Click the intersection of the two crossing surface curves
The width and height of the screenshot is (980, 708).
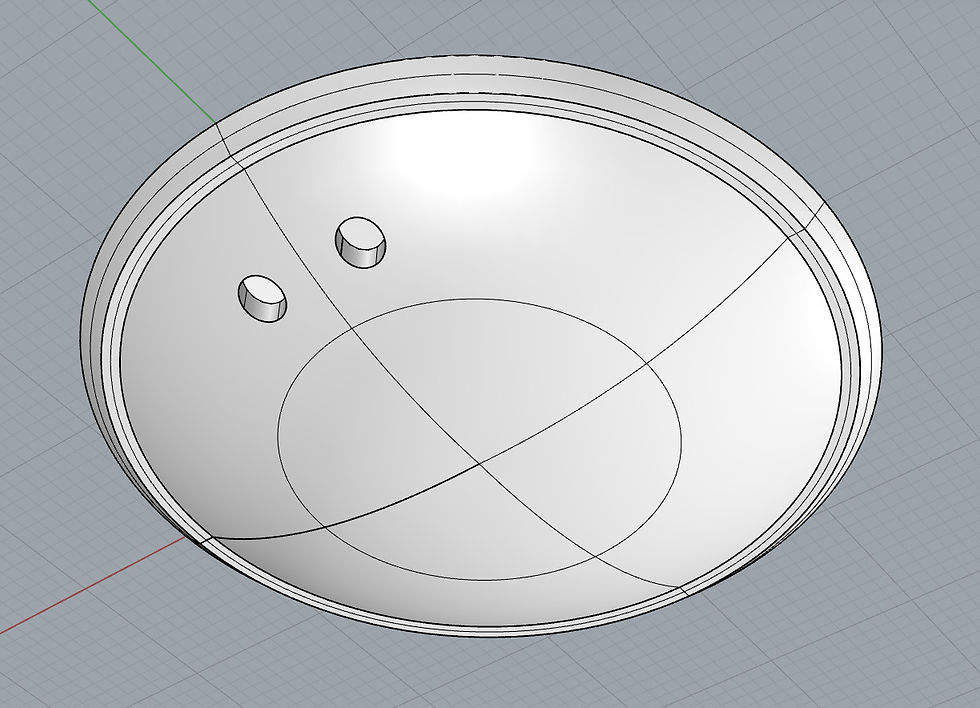(479, 463)
